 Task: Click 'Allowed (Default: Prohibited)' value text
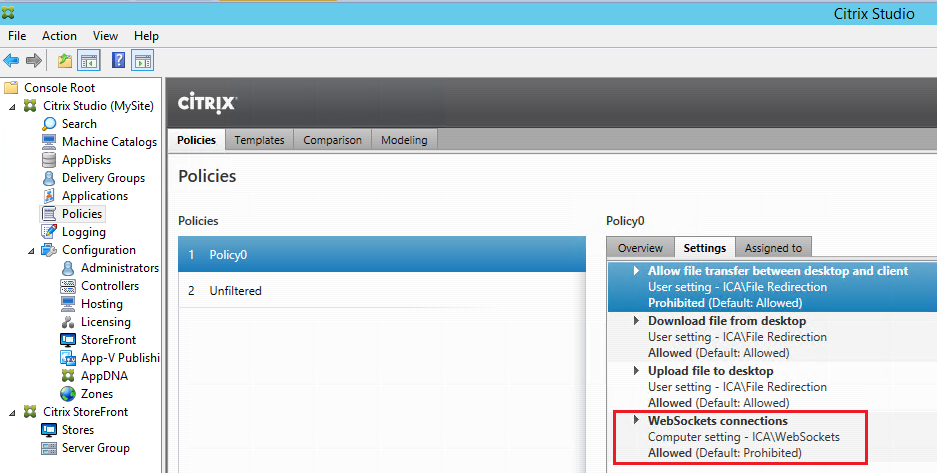(x=725, y=453)
